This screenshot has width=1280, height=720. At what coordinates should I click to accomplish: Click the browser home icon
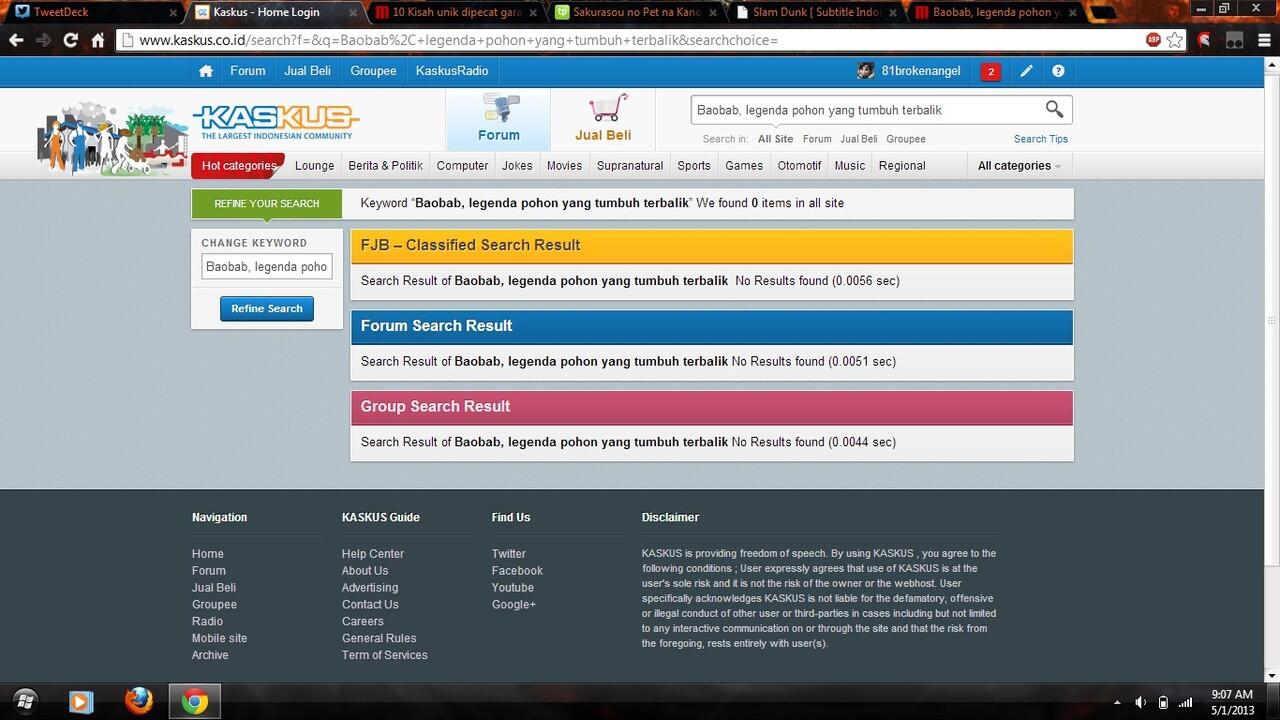click(97, 40)
